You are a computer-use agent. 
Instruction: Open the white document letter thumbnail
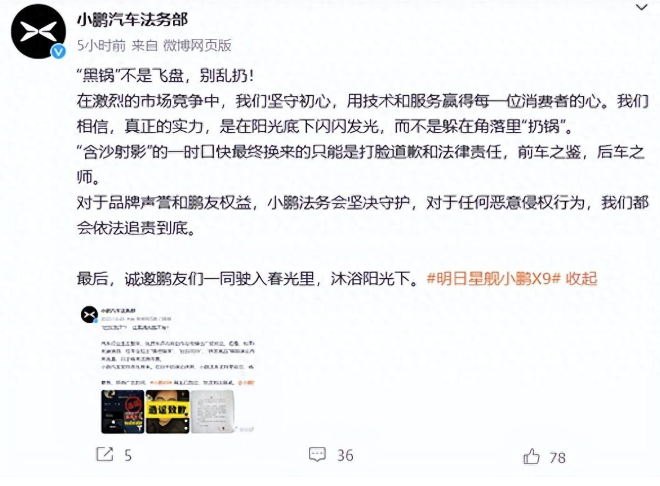[212, 412]
